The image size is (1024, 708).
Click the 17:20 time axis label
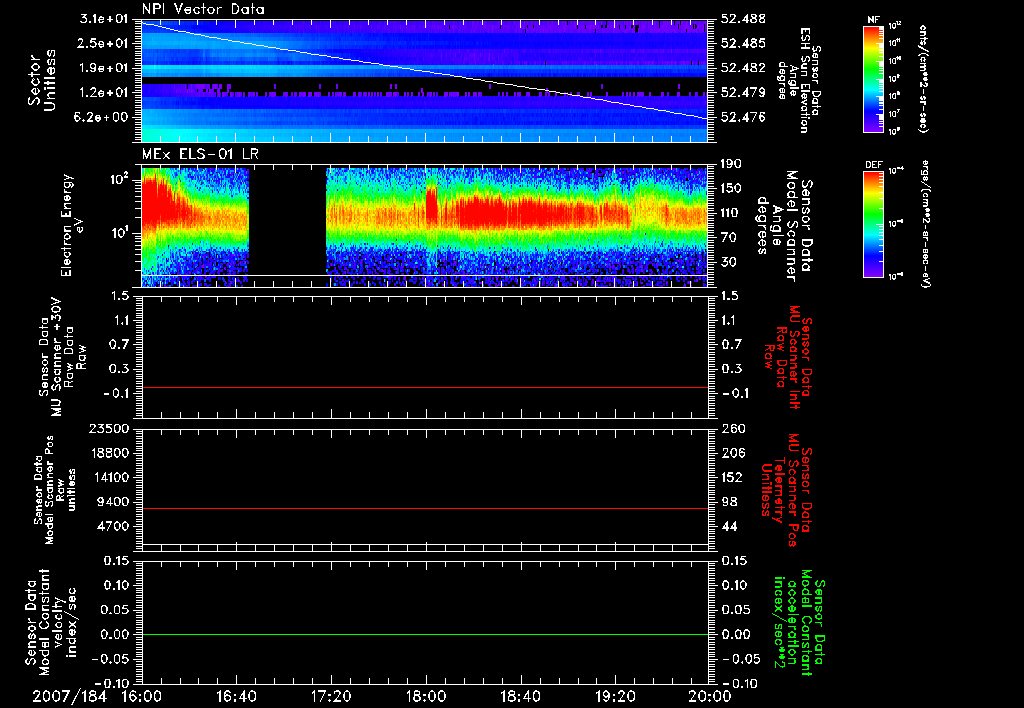(x=331, y=696)
